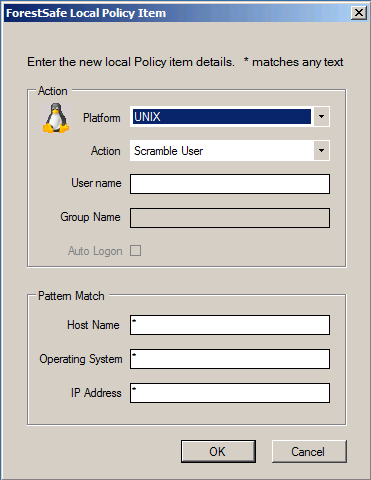Click the Auto Logon label

point(95,251)
